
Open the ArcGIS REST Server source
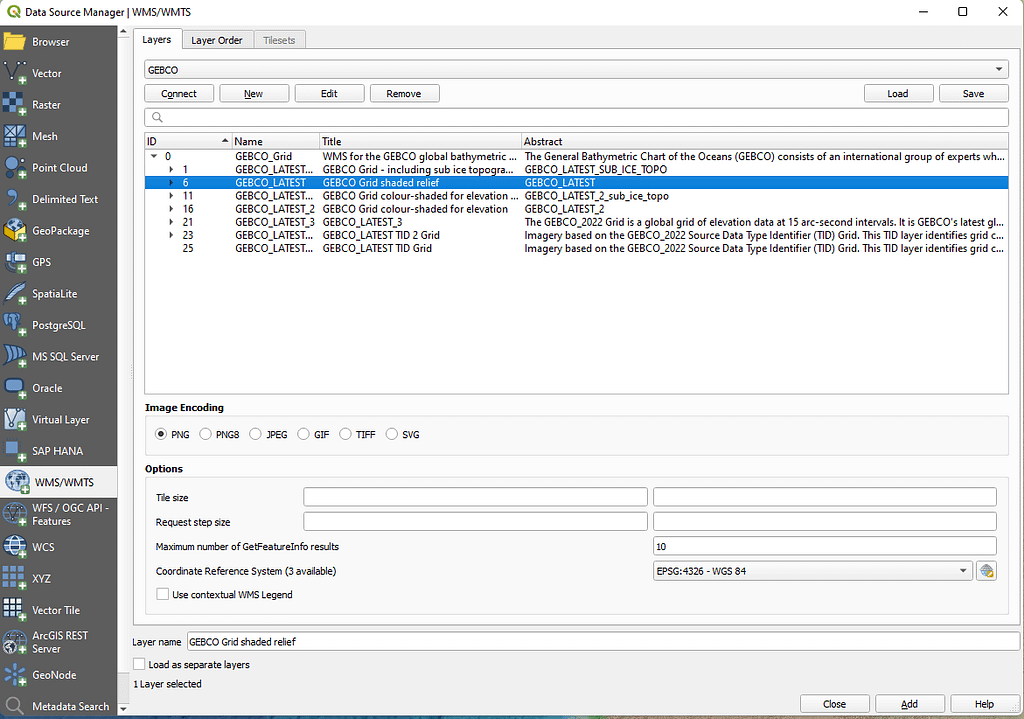tap(59, 642)
